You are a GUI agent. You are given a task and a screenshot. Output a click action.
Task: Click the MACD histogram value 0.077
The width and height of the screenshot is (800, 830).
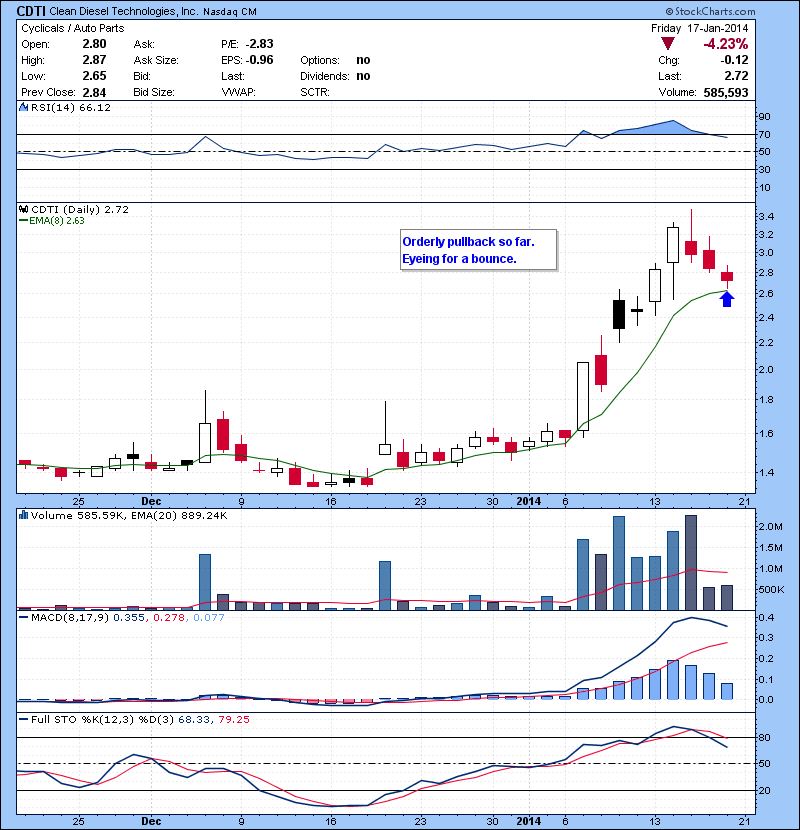(209, 618)
